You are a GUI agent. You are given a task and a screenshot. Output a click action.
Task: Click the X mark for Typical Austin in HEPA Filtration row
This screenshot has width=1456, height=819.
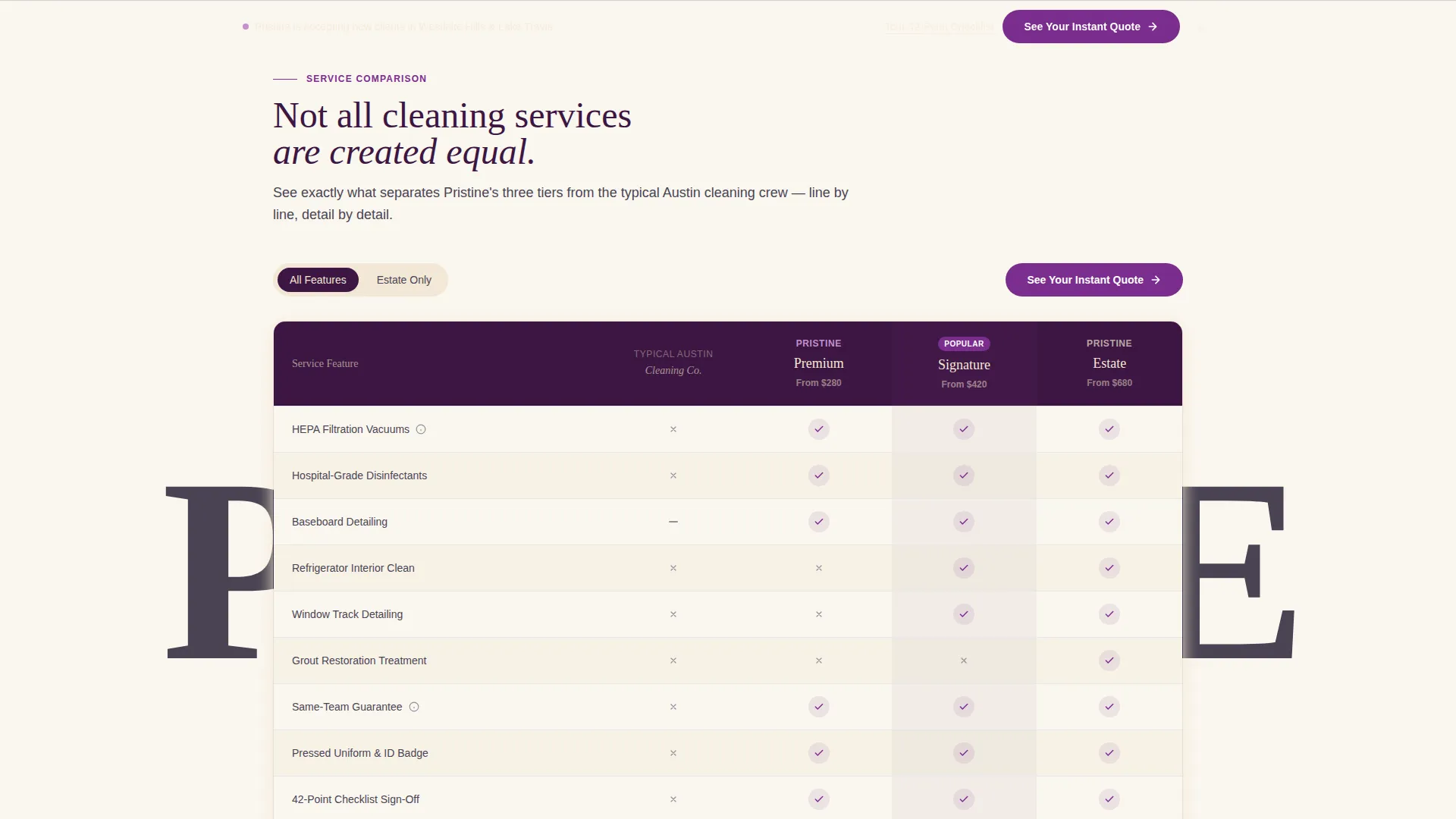[673, 429]
